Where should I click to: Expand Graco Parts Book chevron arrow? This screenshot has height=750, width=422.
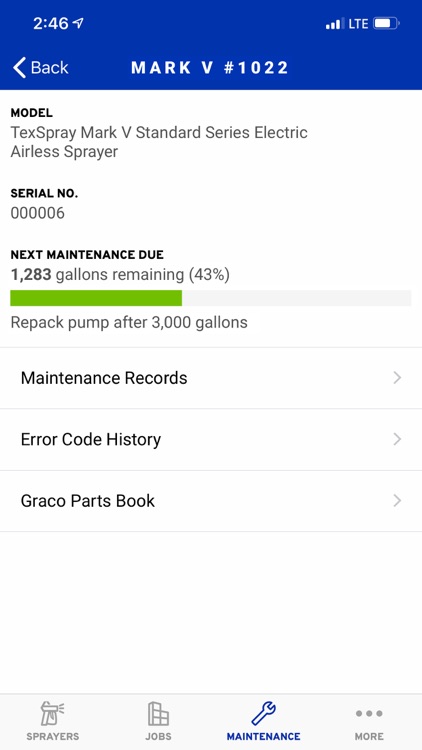pos(397,501)
